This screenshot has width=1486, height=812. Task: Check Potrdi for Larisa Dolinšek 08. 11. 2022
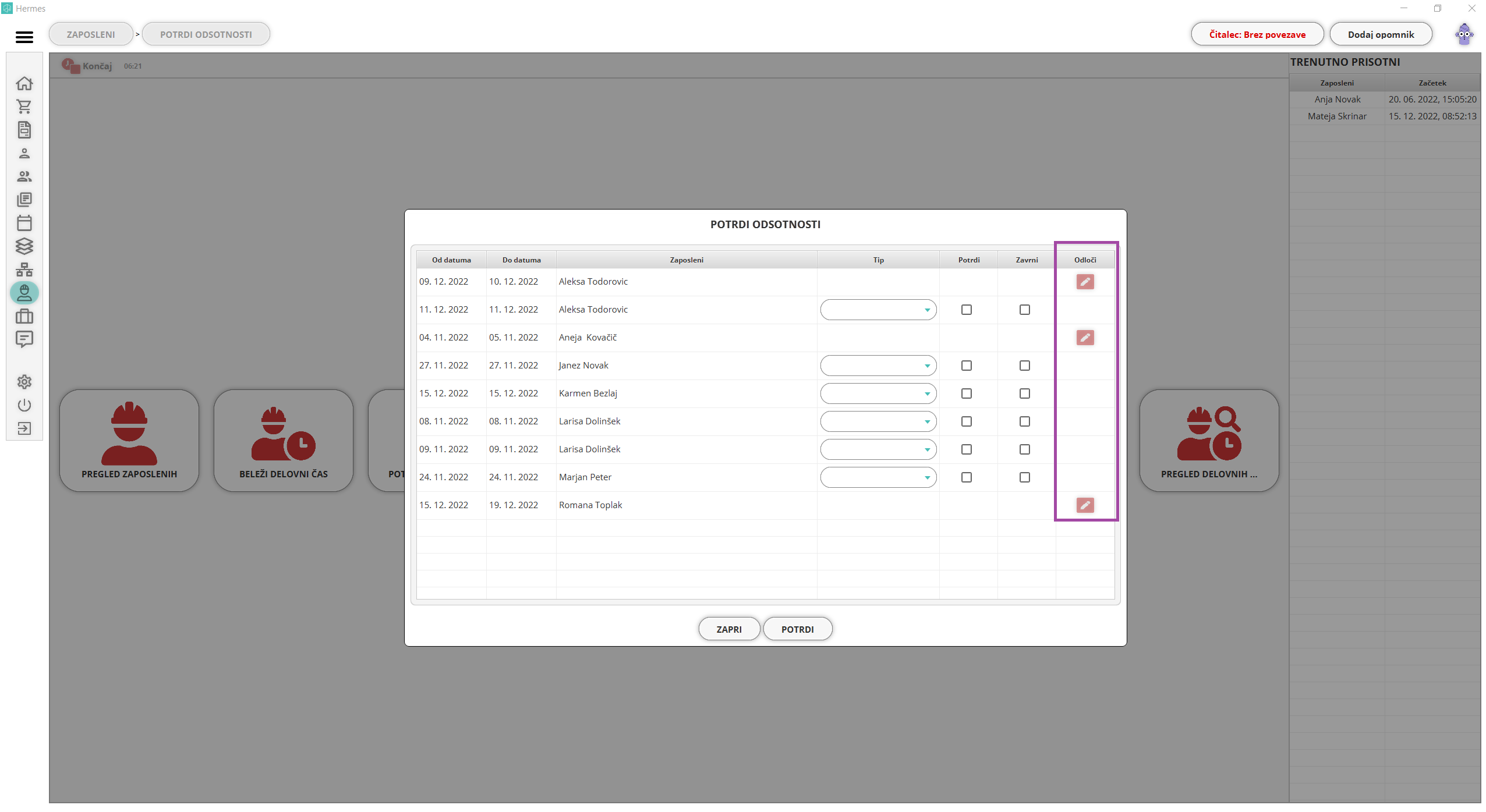pyautogui.click(x=967, y=421)
